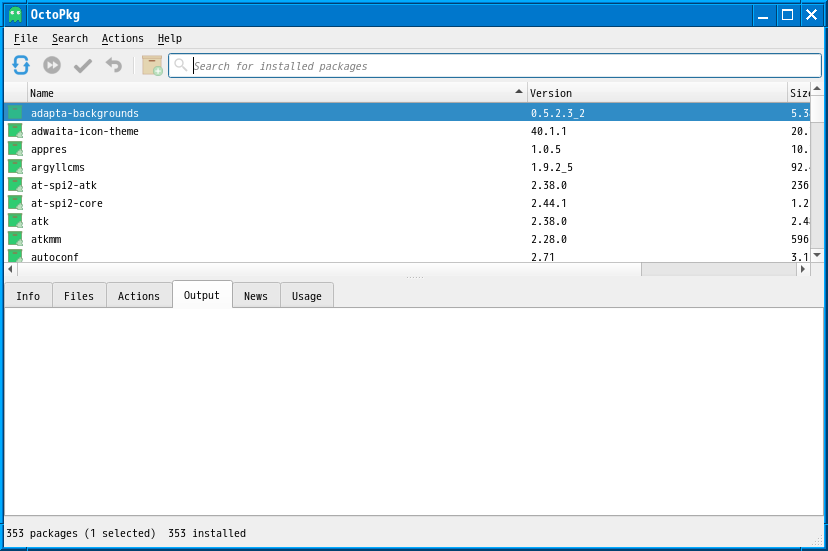Click the installed icon beside at-spi2-core
The width and height of the screenshot is (828, 551).
pos(15,202)
